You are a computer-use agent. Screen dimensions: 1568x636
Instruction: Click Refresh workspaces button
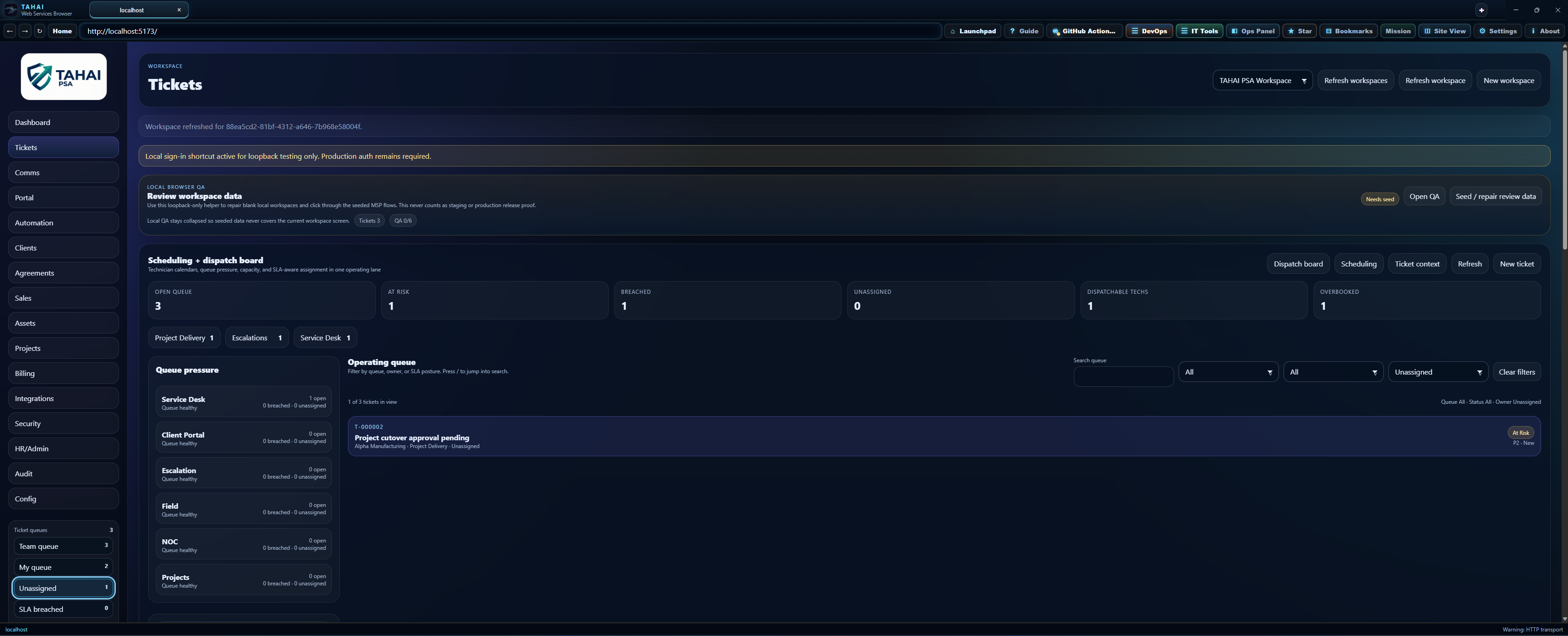[1355, 80]
